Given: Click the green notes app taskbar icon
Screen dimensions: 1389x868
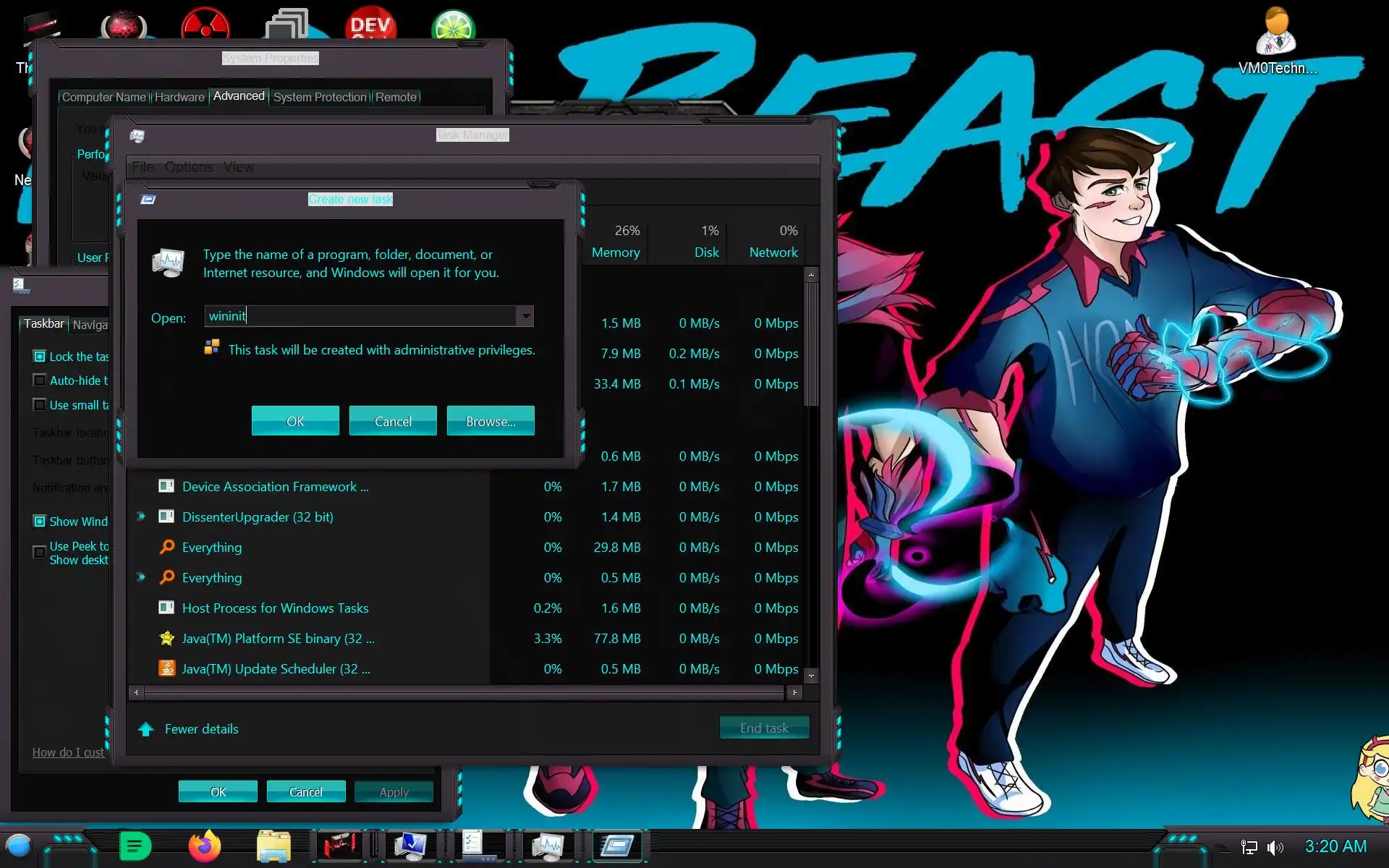Looking at the screenshot, I should (x=135, y=846).
